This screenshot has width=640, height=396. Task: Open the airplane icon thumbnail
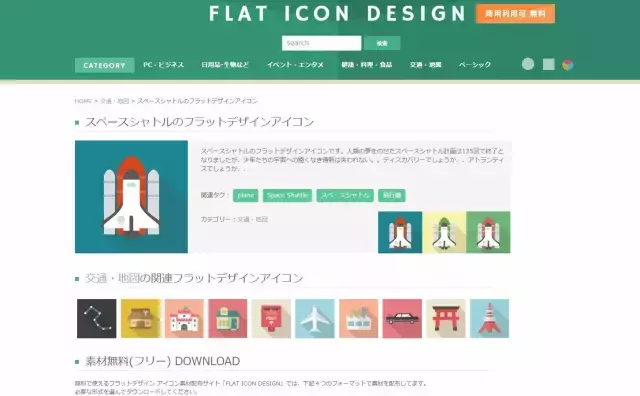pos(315,318)
